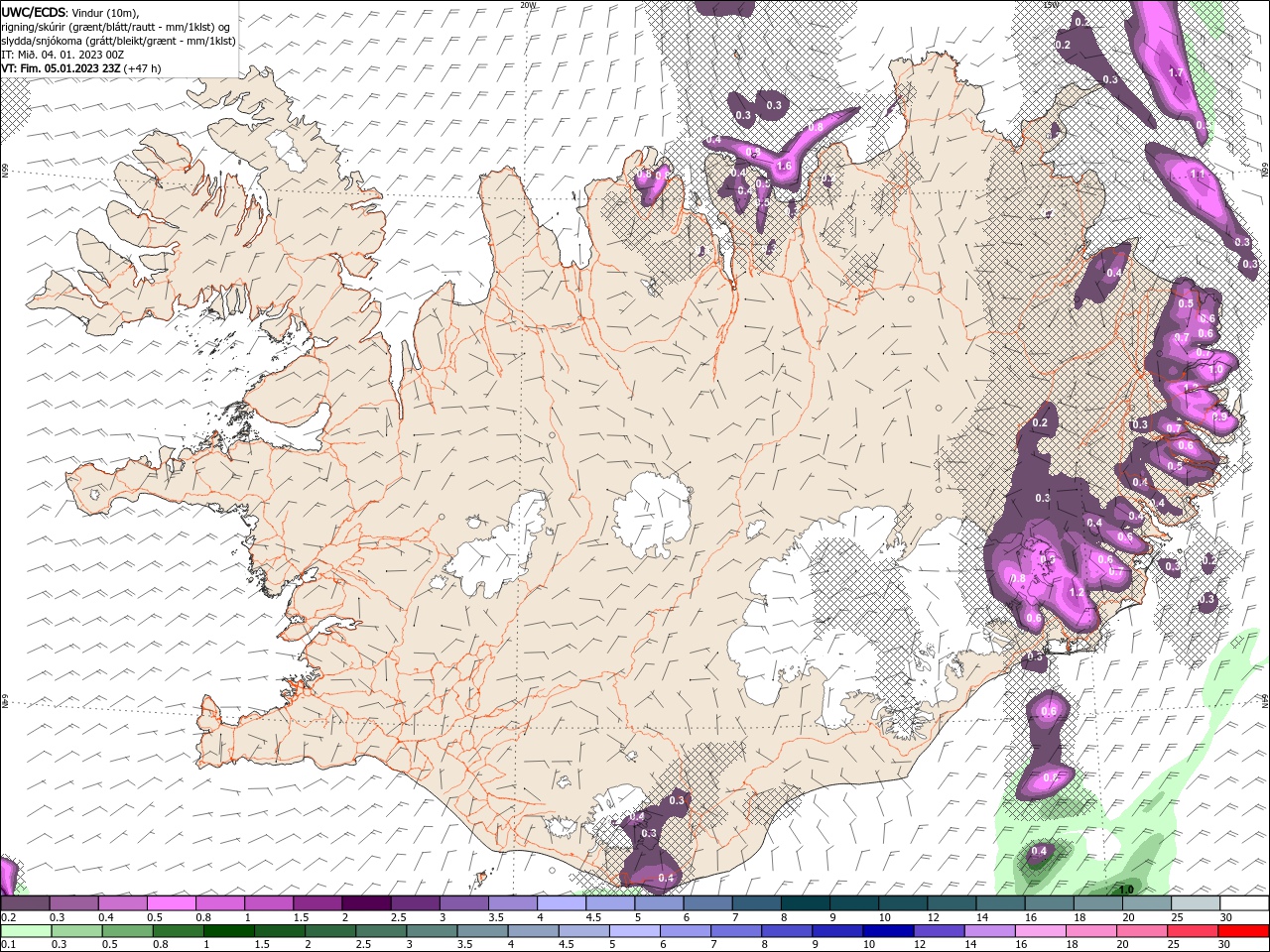Viewport: 1270px width, 952px height.
Task: Click the violet swatch at 12 in lower legend
Action: coord(938,930)
